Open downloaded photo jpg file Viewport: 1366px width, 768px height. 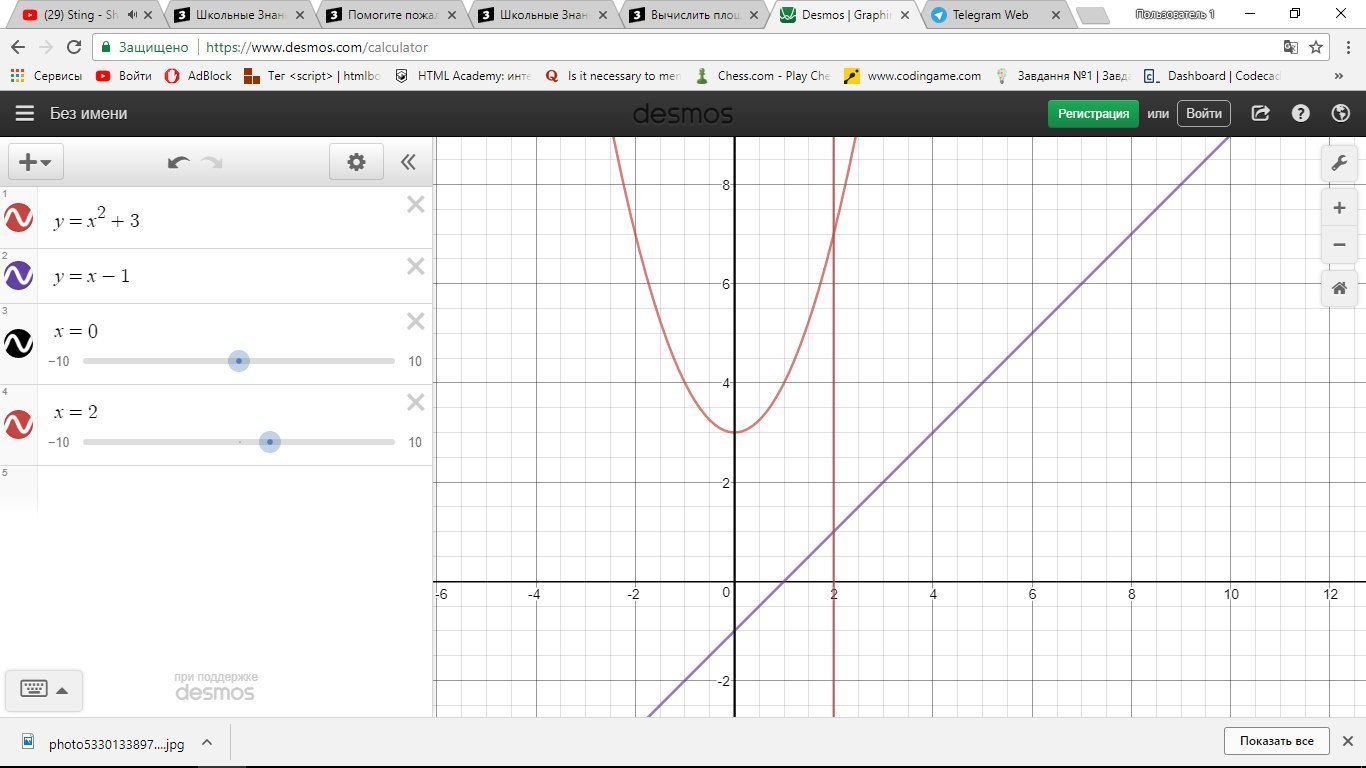tap(104, 743)
